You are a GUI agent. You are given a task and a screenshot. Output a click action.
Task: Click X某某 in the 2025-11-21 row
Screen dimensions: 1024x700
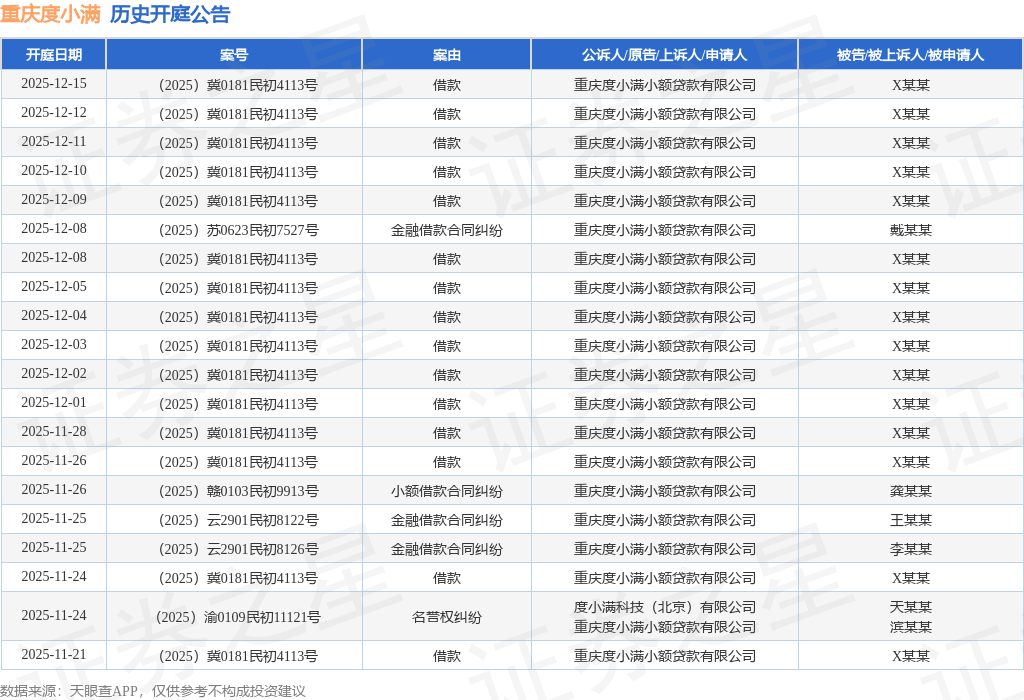click(x=910, y=656)
